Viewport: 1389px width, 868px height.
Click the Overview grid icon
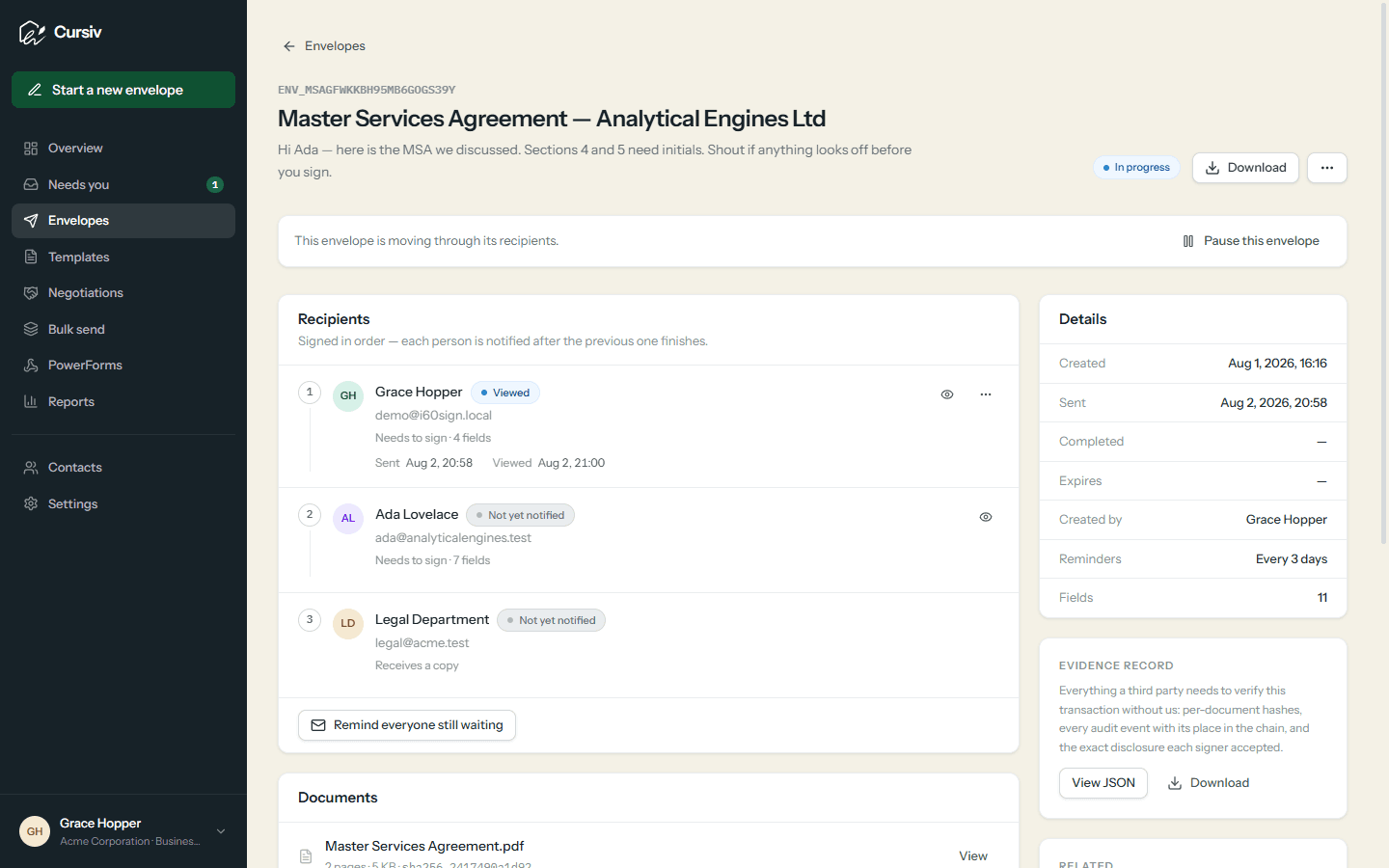[31, 149]
